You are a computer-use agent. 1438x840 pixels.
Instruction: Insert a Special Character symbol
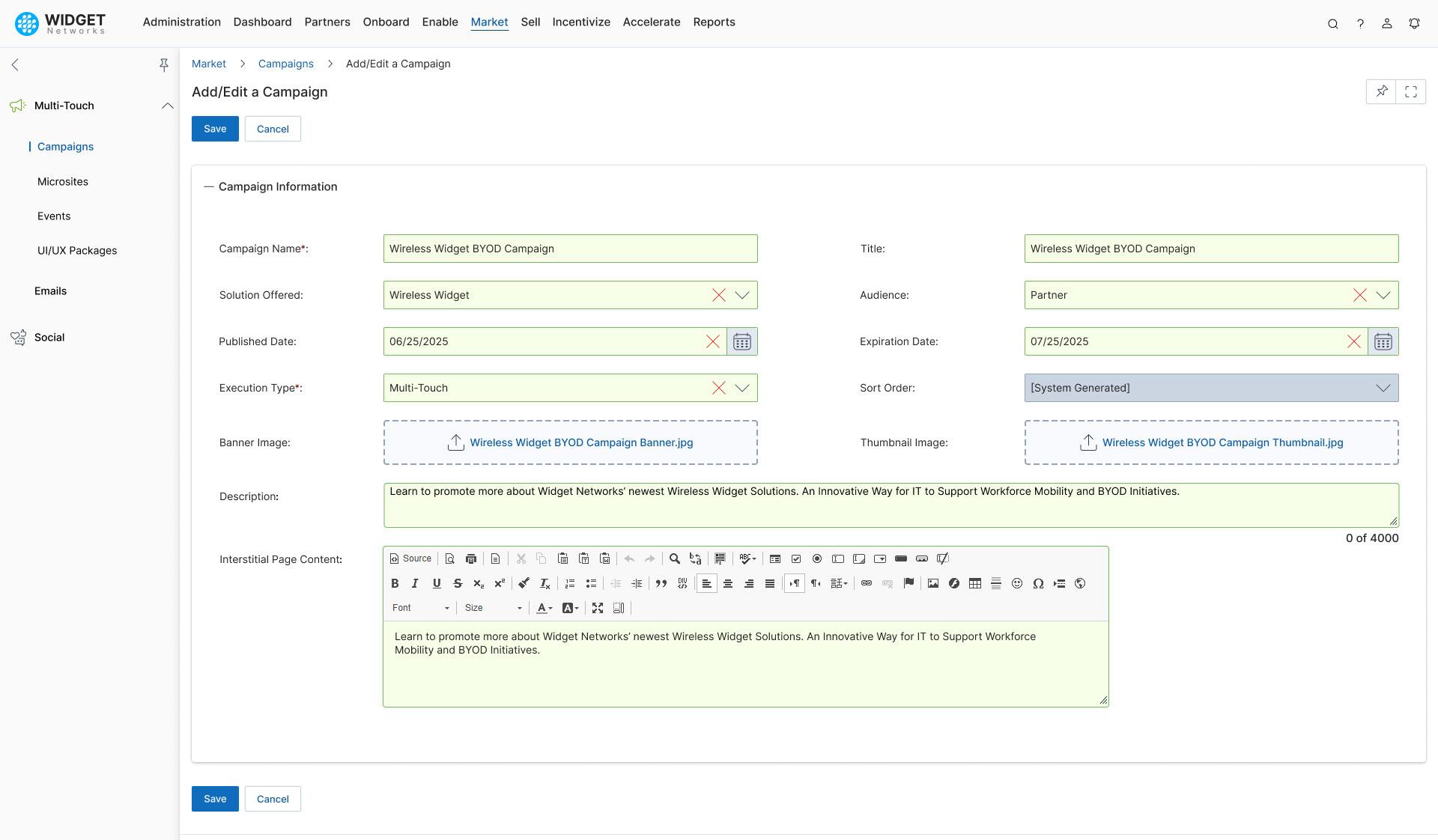coord(1038,583)
